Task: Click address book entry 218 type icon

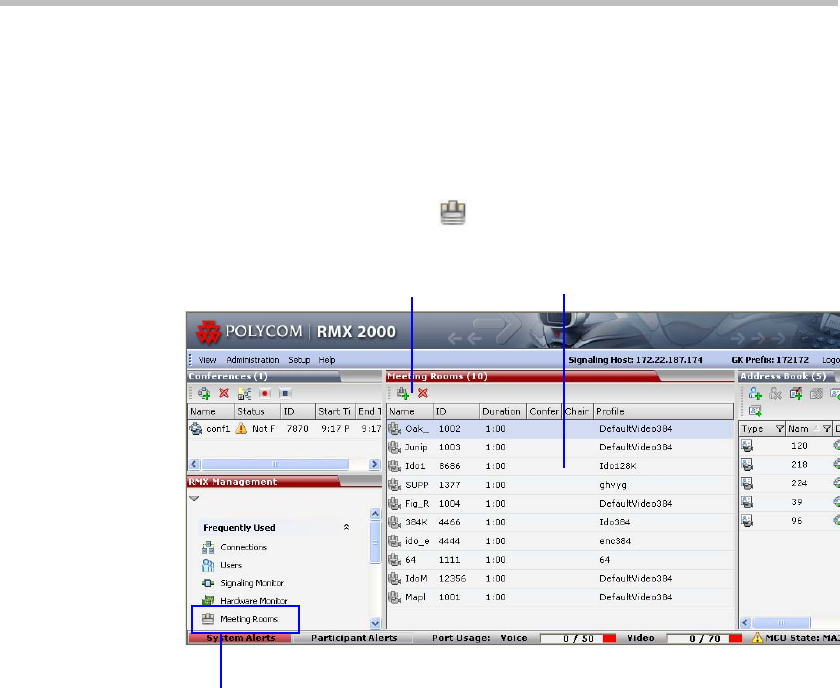Action: click(x=747, y=464)
